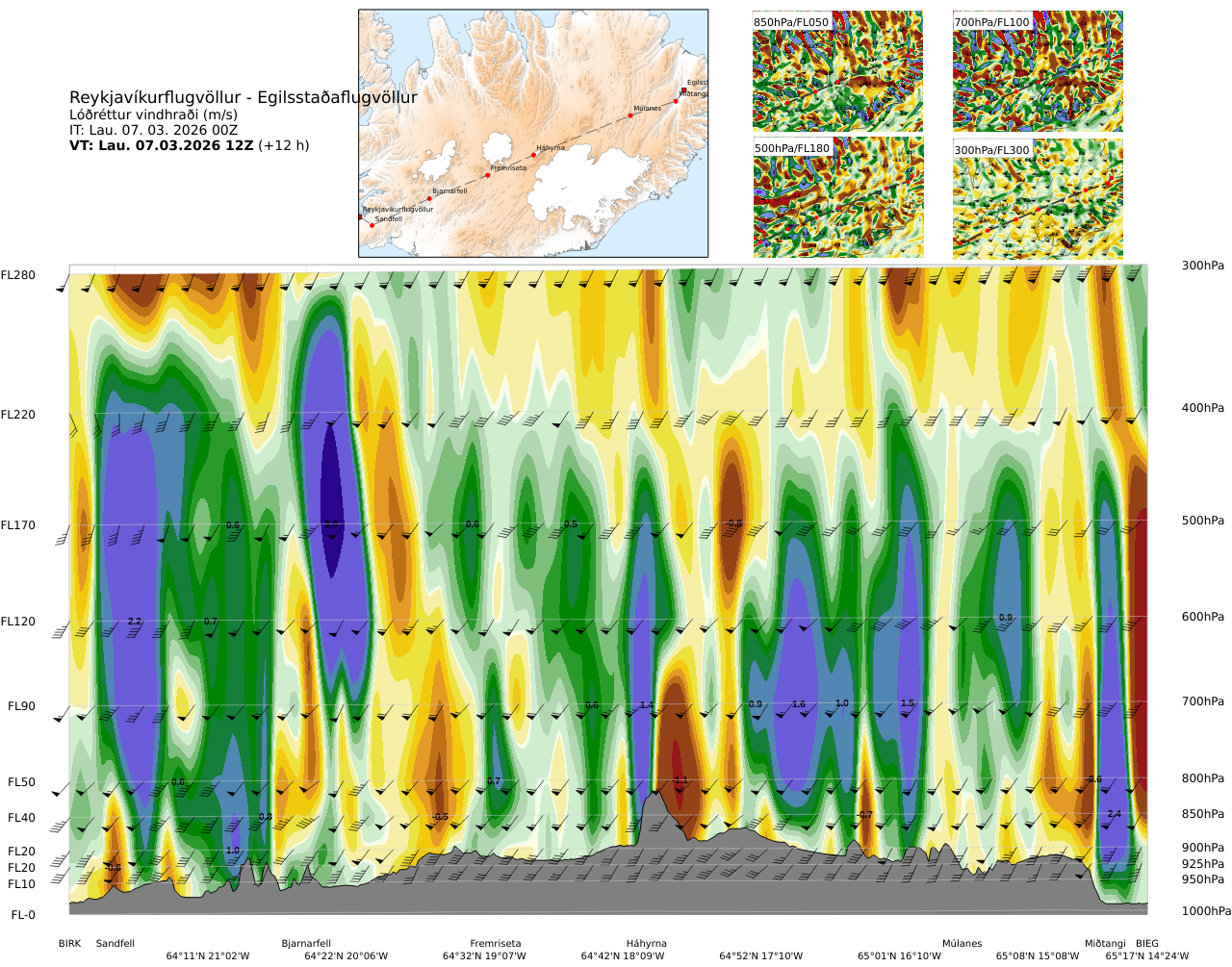
Task: Click the 800hPa pressure label
Action: pyautogui.click(x=1203, y=778)
